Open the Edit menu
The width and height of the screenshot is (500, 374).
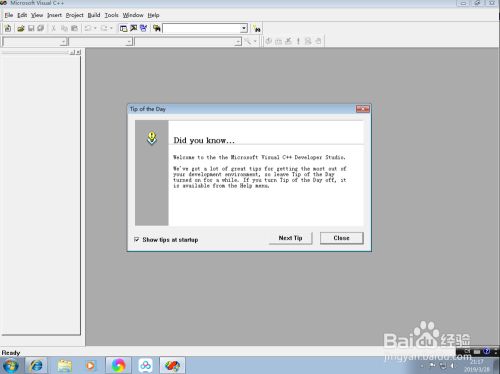(x=22, y=15)
